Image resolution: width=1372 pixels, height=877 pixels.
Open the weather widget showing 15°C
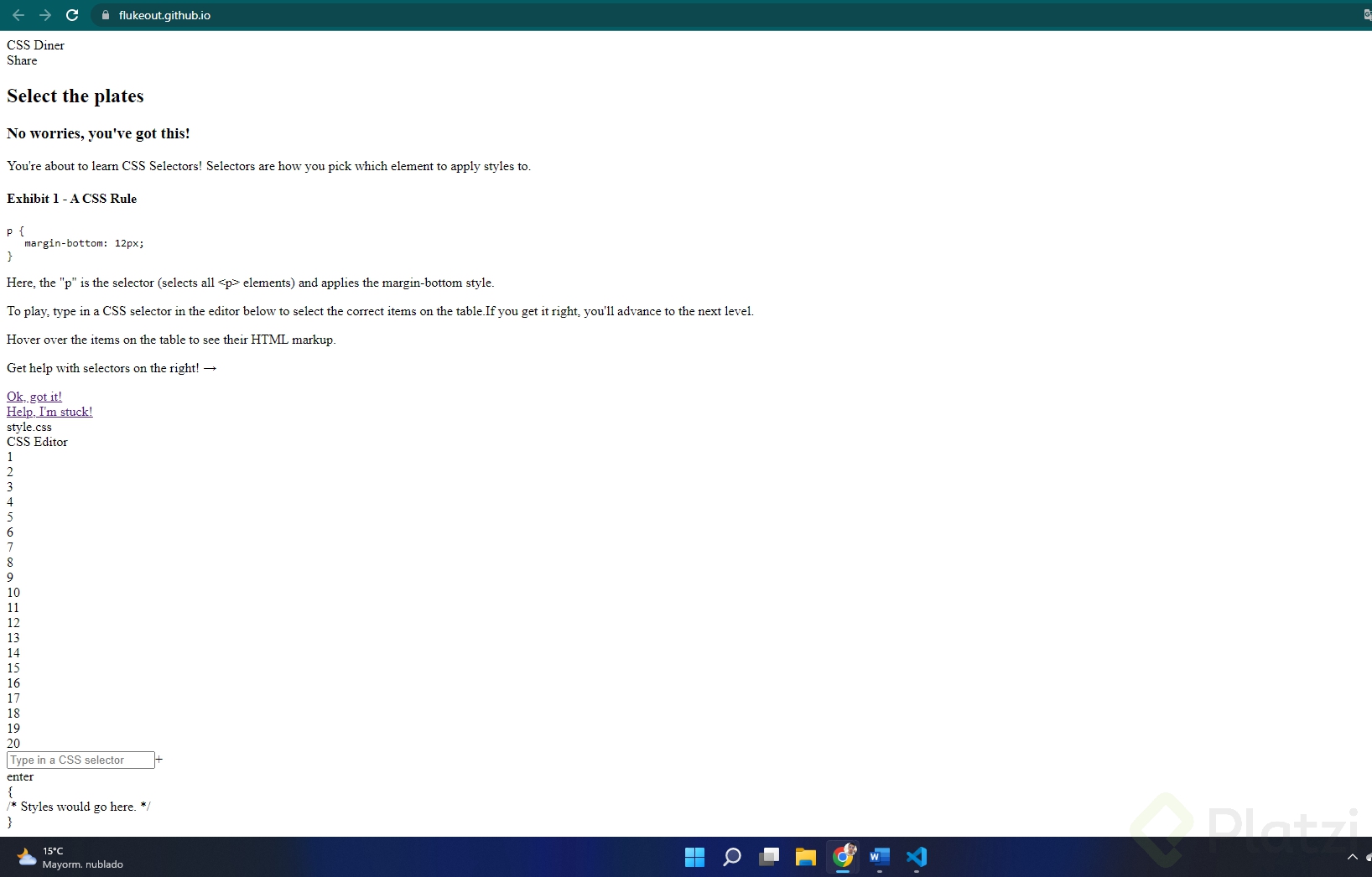67,856
